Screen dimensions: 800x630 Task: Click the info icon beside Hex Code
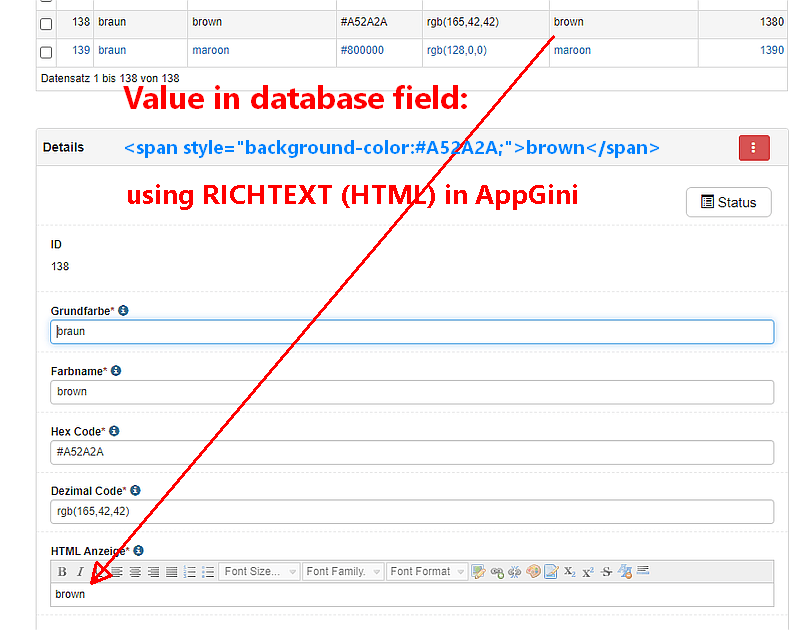point(114,431)
